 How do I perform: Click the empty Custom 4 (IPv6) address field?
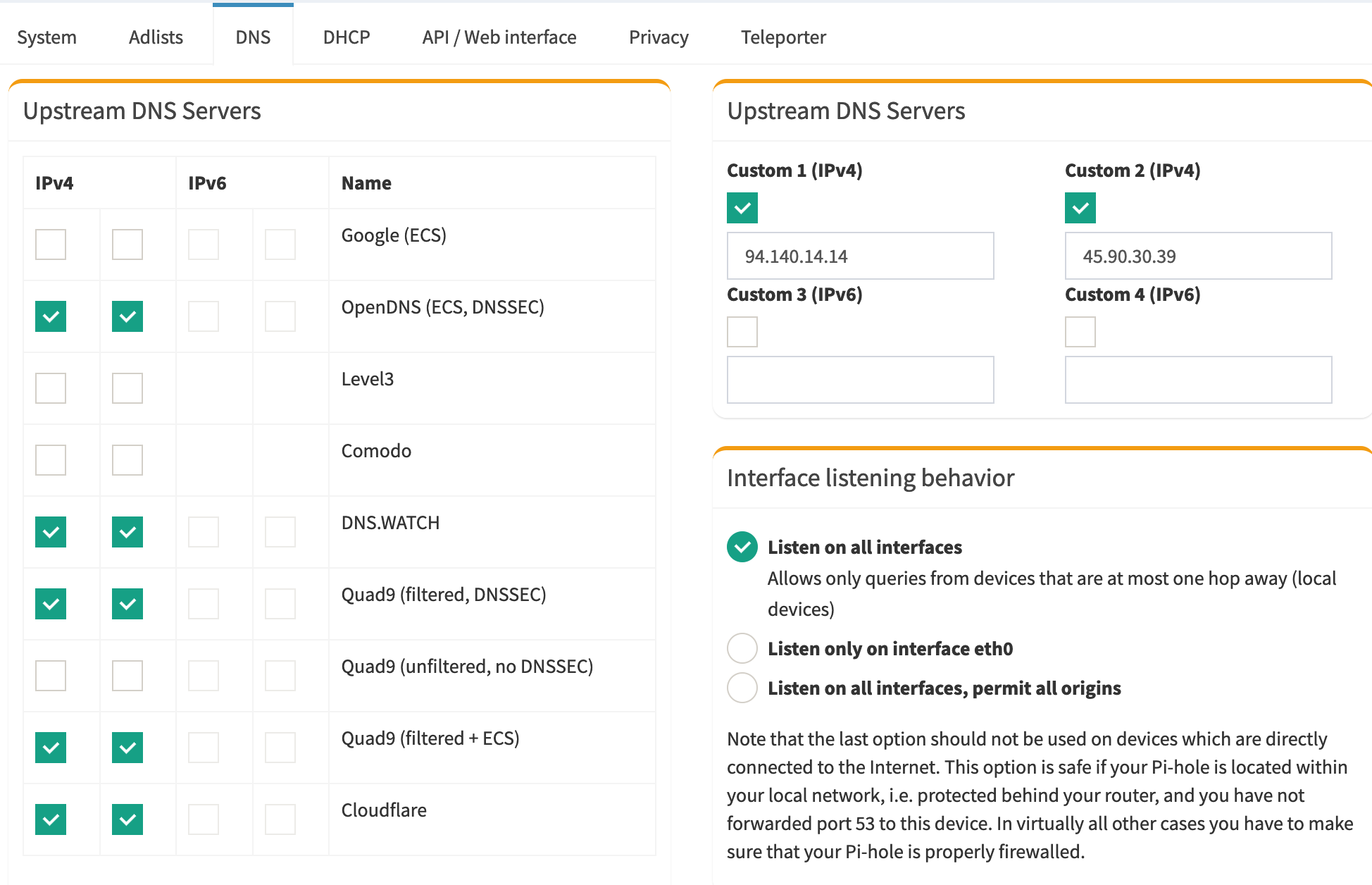point(1198,380)
